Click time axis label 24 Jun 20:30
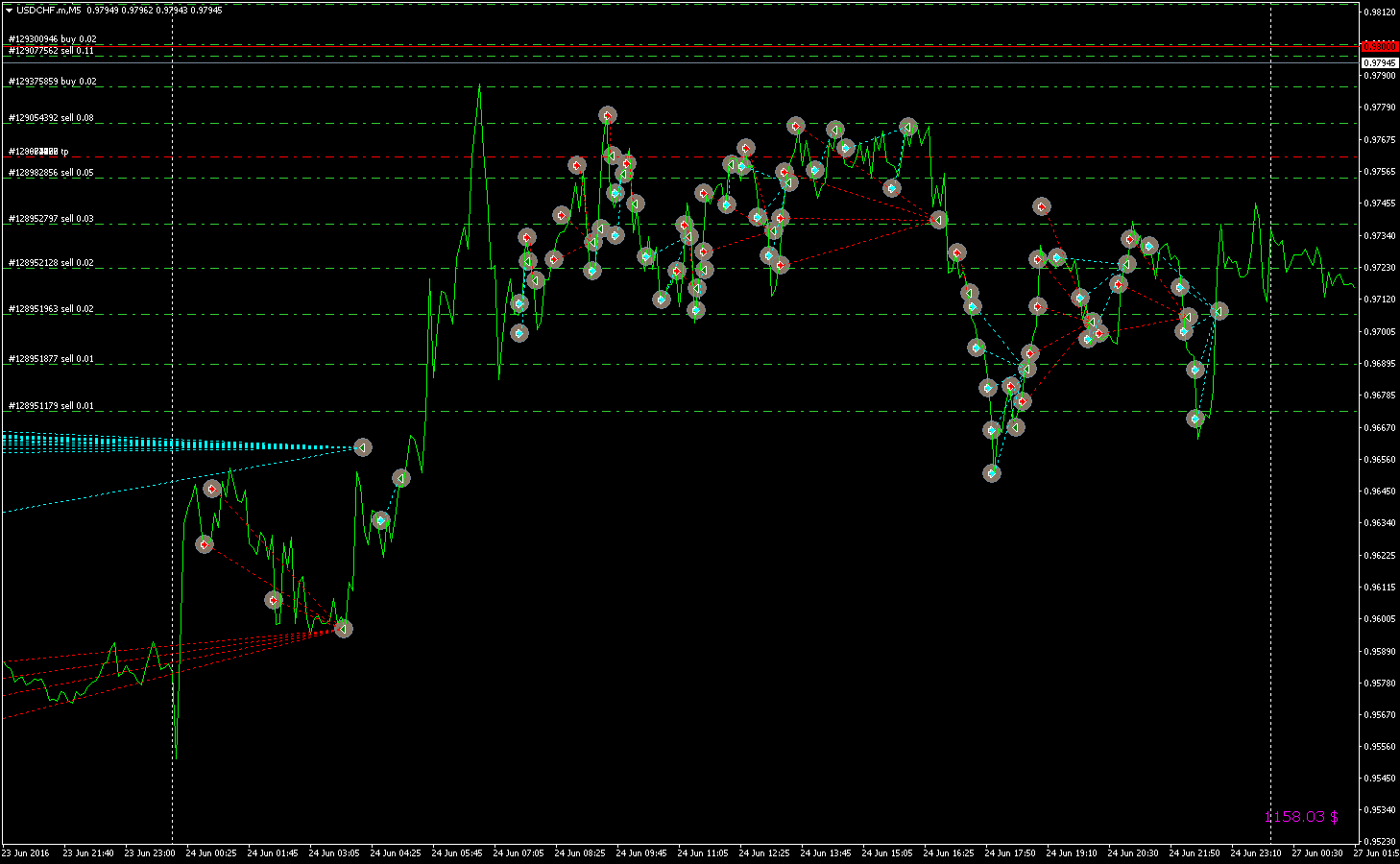The image size is (1400, 864). (1133, 852)
